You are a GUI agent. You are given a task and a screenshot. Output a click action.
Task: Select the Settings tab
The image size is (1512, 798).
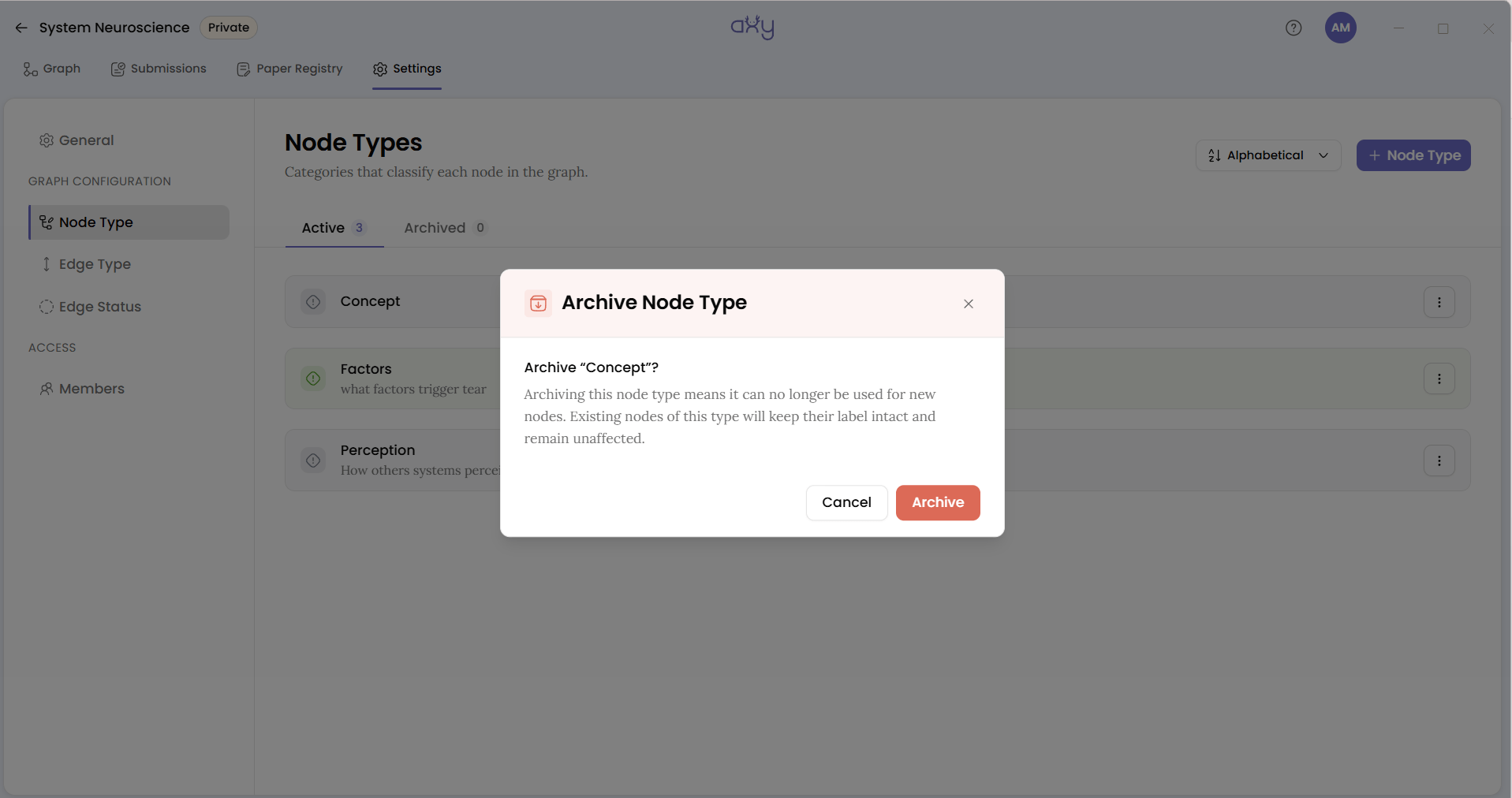click(x=407, y=69)
